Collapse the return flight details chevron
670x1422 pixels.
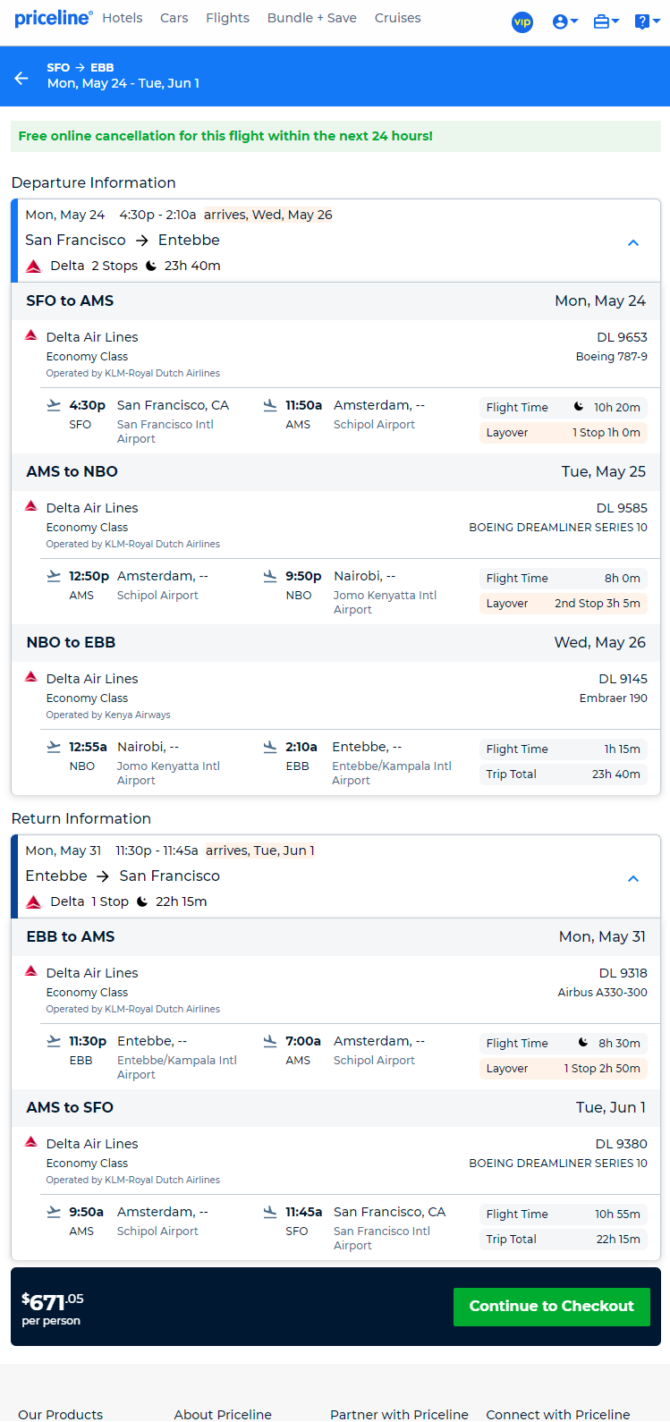(632, 878)
